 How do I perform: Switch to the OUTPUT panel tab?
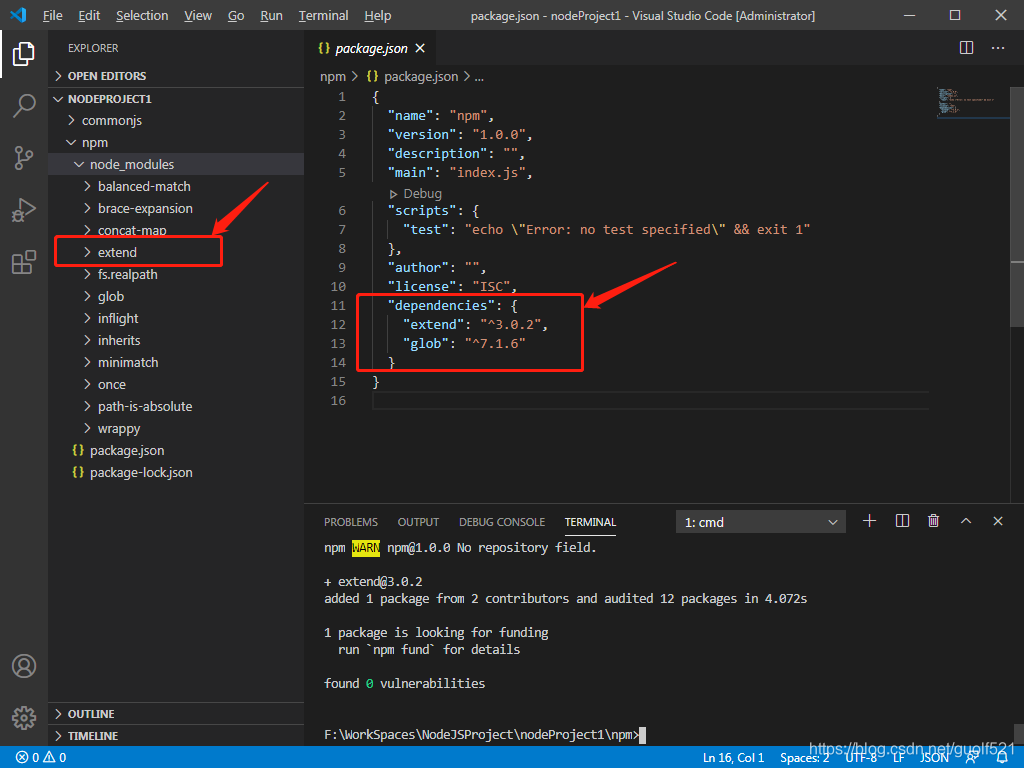click(x=418, y=522)
